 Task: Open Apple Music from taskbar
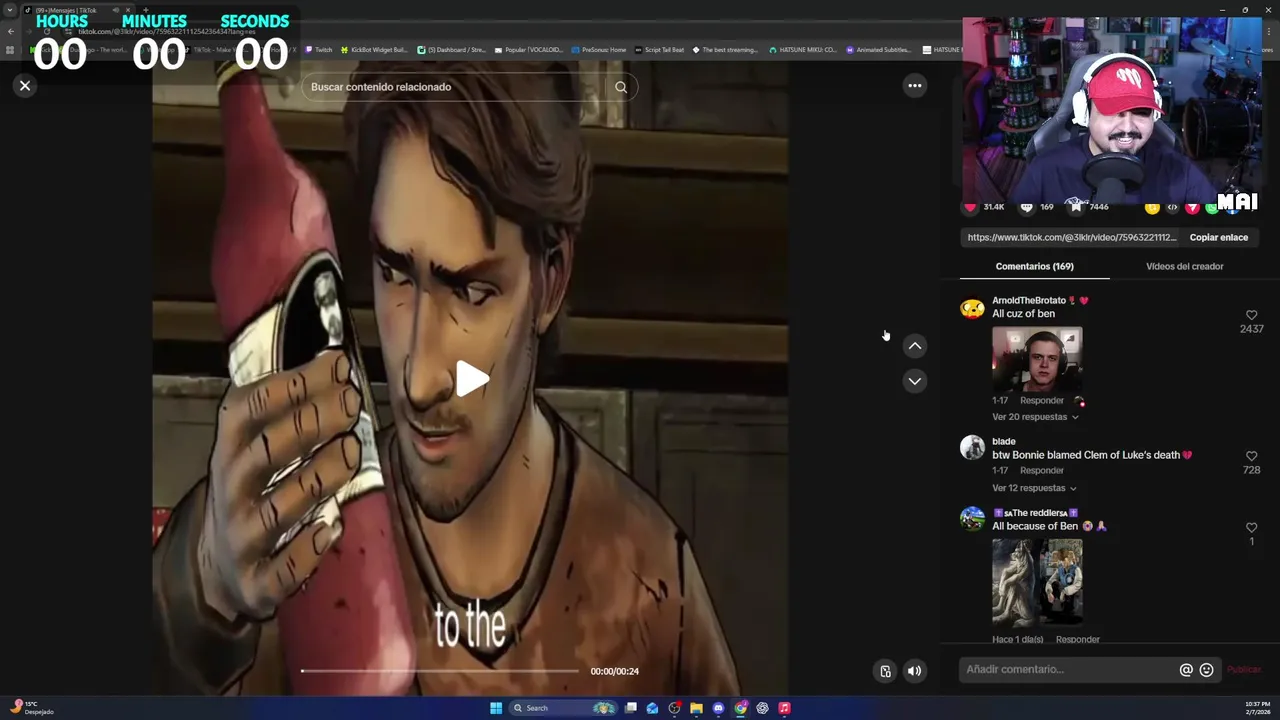pyautogui.click(x=784, y=708)
